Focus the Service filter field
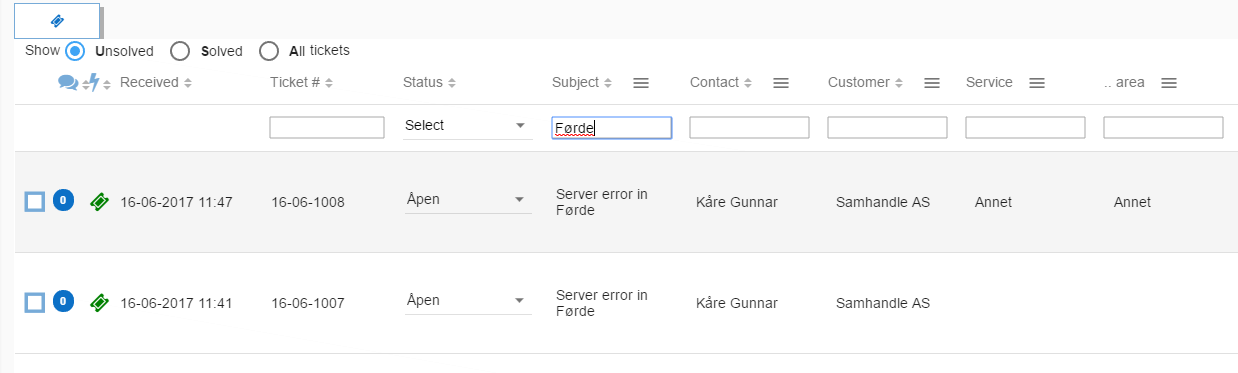 1025,127
